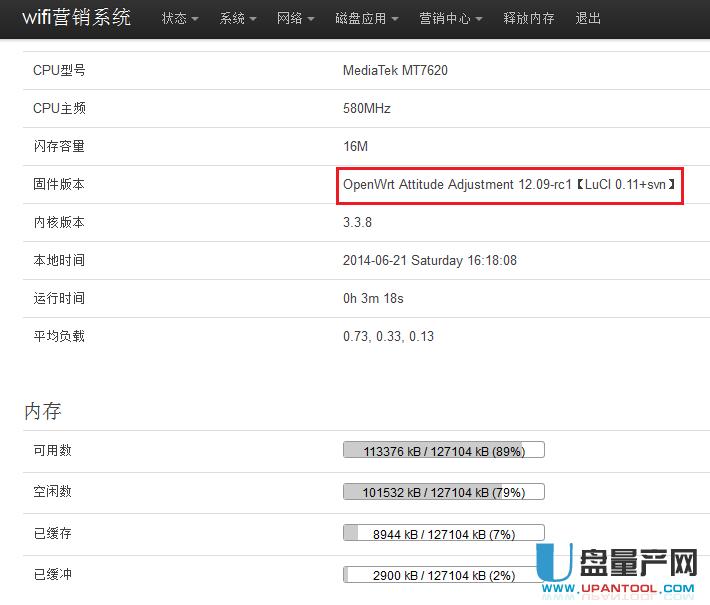
Task: Click the 可用数 label
Action: (53, 450)
